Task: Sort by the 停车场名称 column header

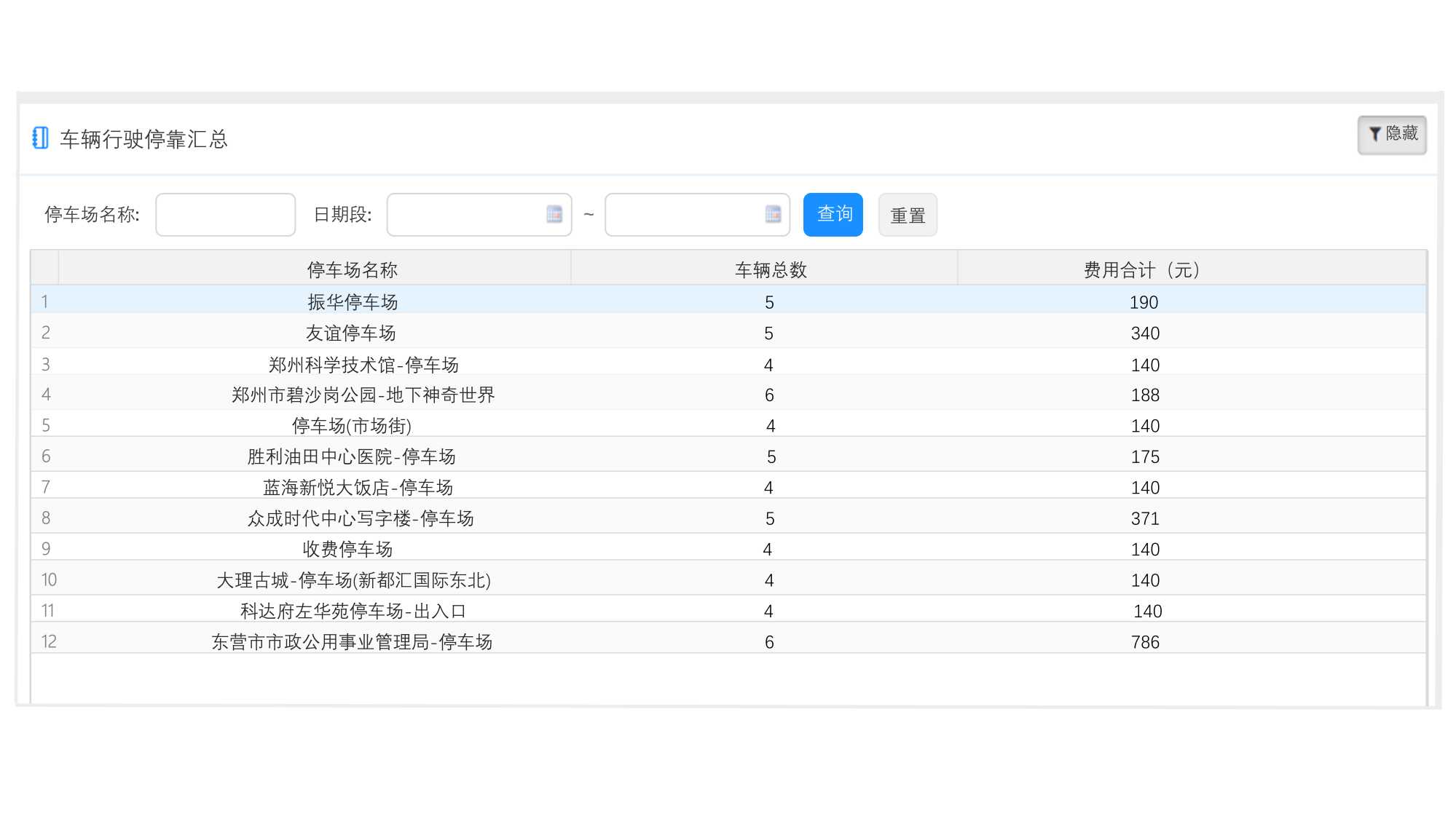Action: click(x=352, y=270)
